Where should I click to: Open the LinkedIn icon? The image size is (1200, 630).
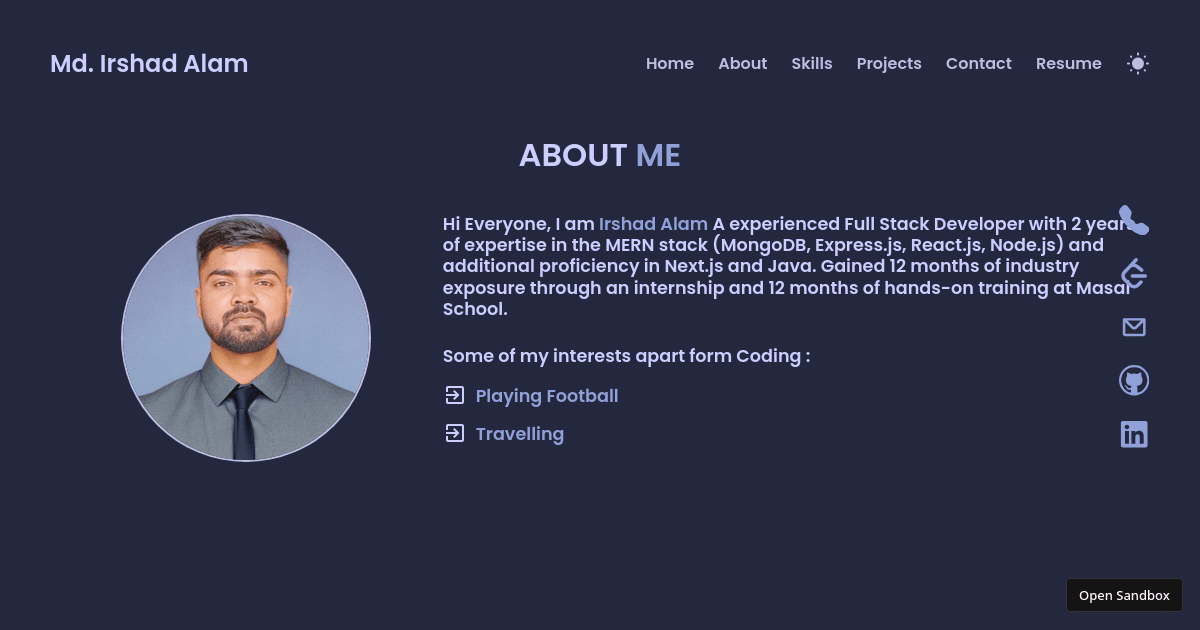[1134, 434]
